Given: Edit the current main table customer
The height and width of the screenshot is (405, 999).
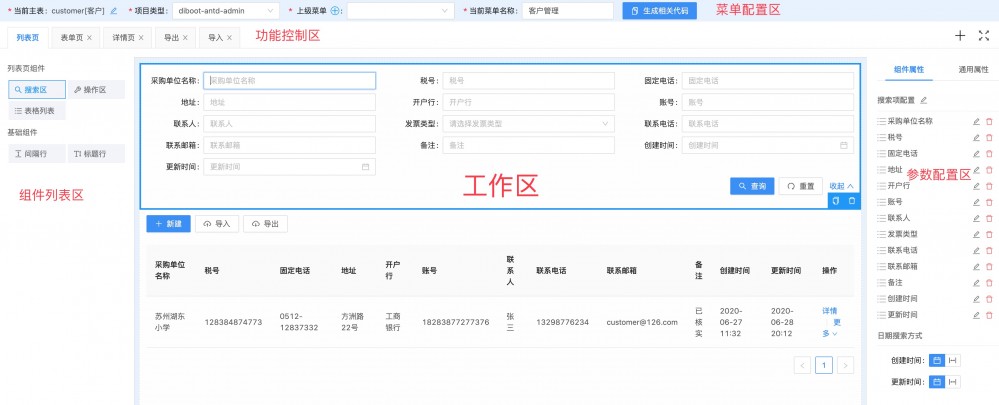Looking at the screenshot, I should 113,11.
